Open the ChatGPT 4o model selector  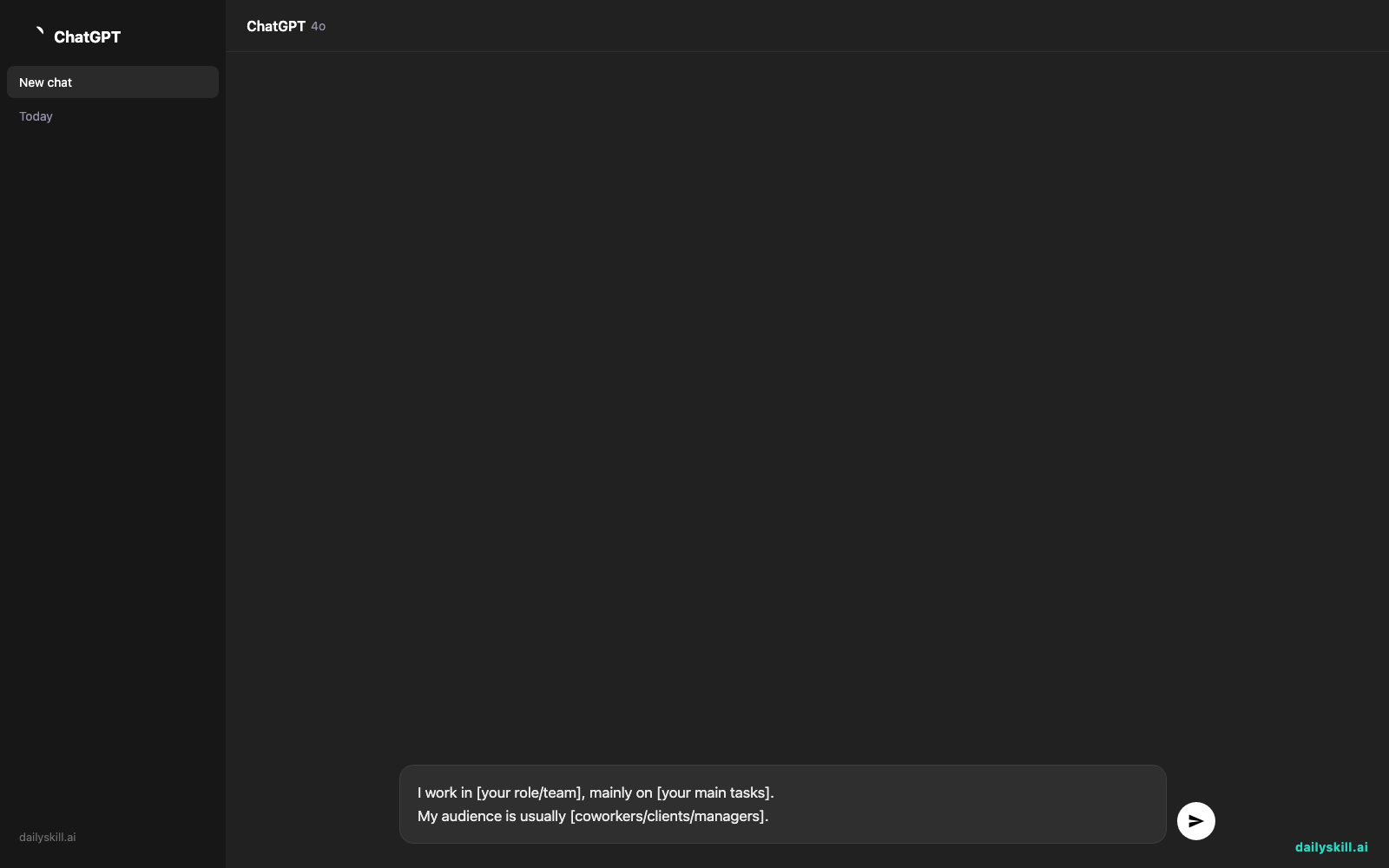coord(286,26)
